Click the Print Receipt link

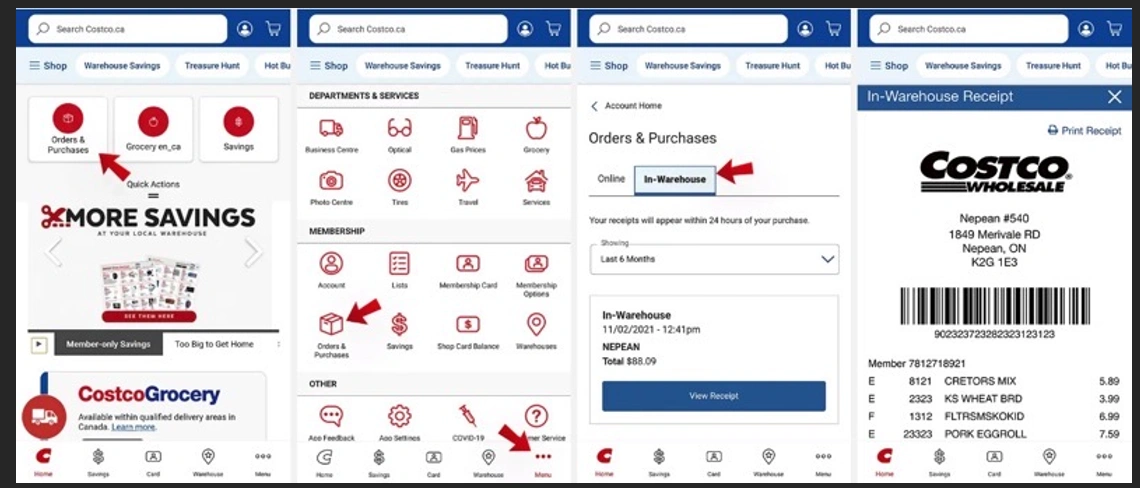[x=1084, y=131]
